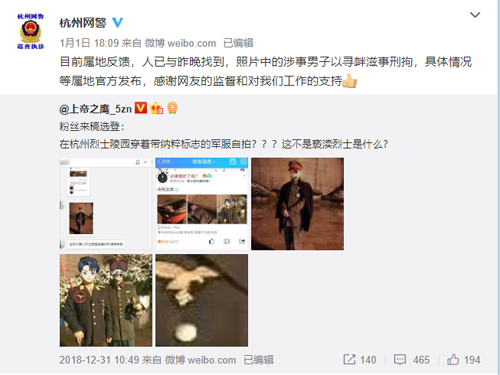
Task: Click the orange medal badge icon
Action: pyautogui.click(x=172, y=108)
